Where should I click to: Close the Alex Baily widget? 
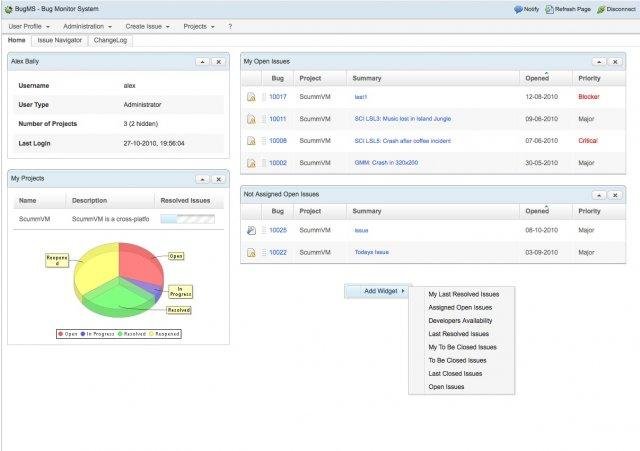(x=218, y=62)
